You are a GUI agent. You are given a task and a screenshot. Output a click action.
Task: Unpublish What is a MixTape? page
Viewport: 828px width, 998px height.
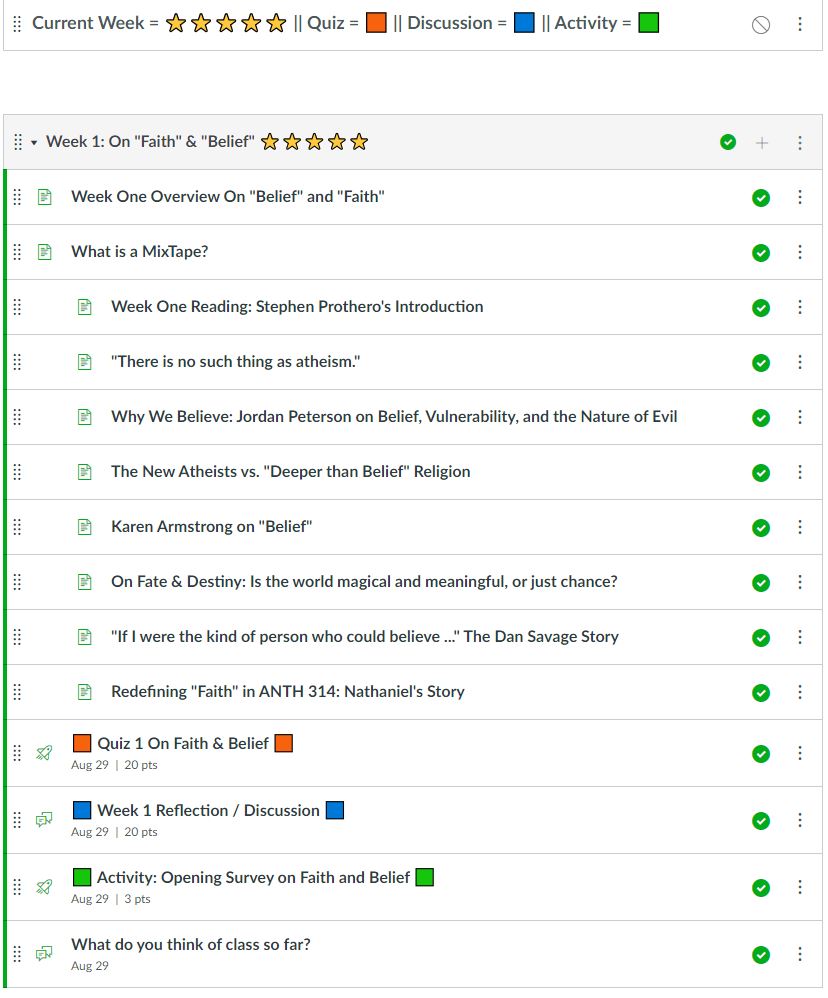761,253
